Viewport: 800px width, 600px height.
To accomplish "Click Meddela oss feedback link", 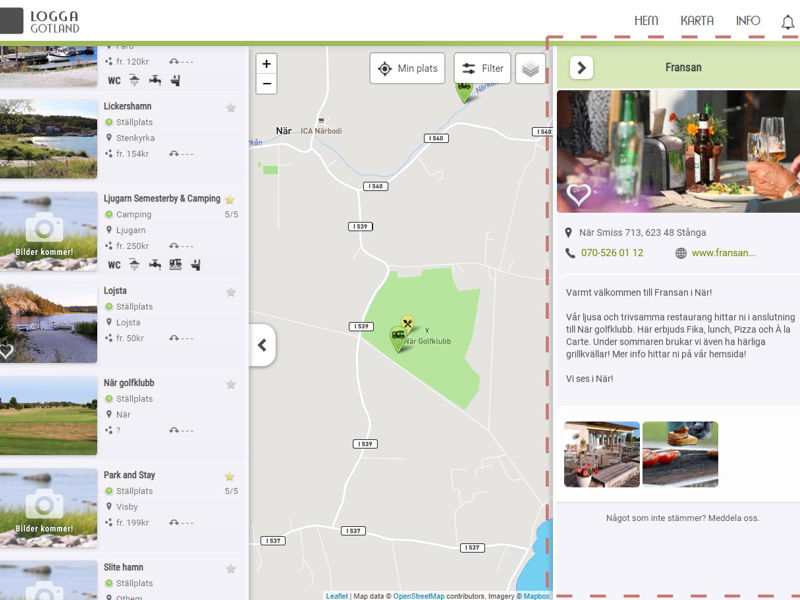I will click(x=733, y=518).
